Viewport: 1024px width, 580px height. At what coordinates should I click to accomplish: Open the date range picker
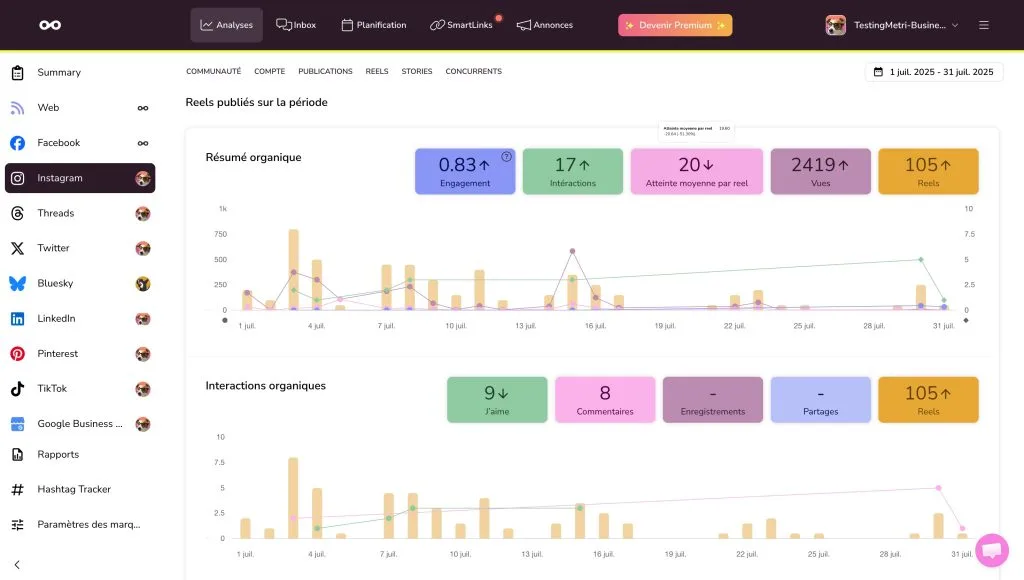(934, 72)
